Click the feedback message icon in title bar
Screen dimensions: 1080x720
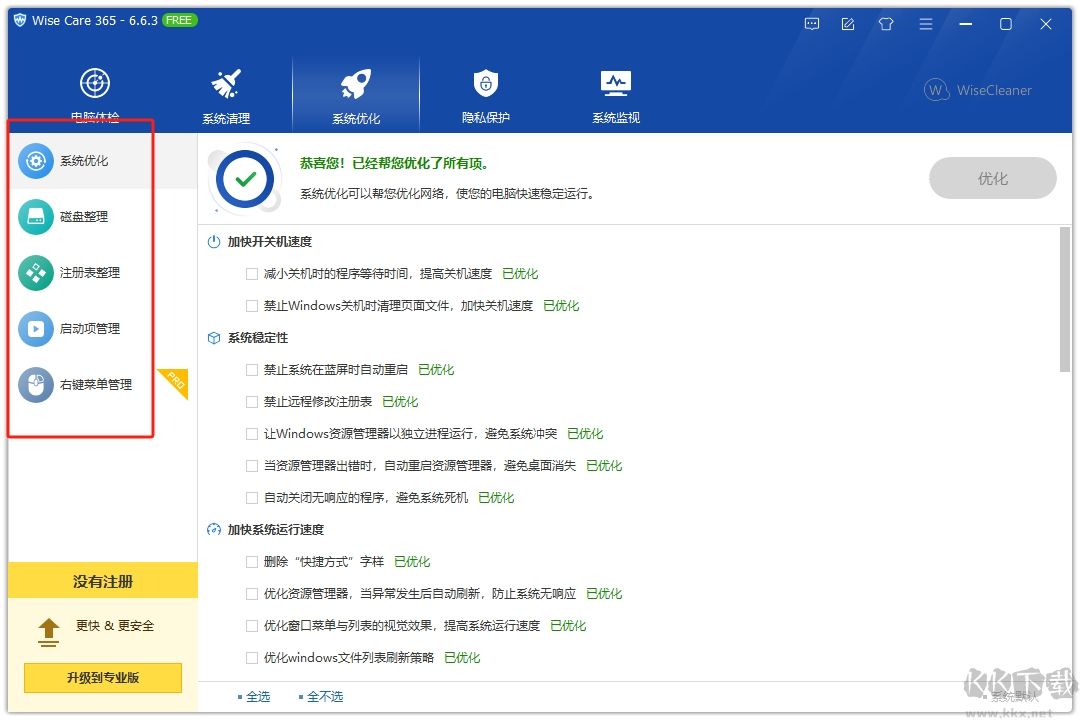[812, 24]
